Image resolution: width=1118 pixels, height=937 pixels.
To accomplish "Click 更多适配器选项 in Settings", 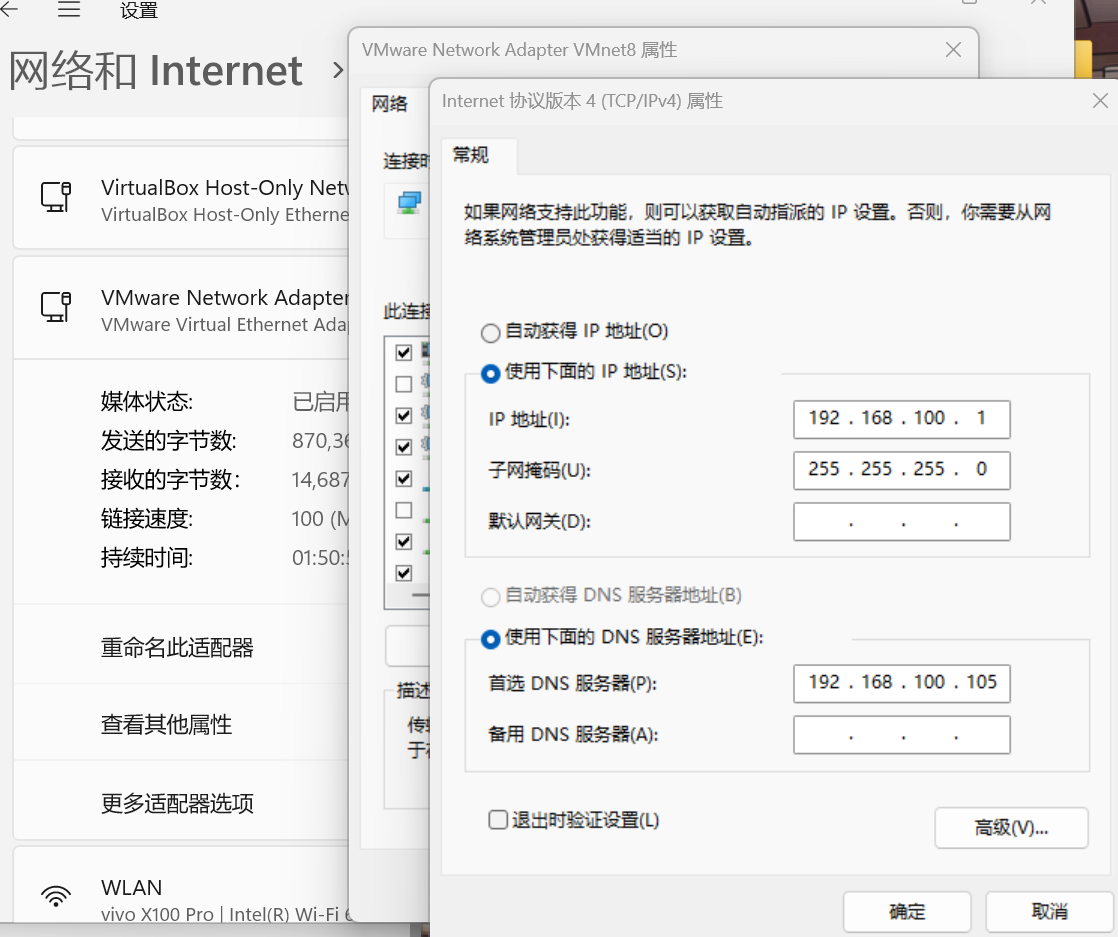I will click(178, 804).
